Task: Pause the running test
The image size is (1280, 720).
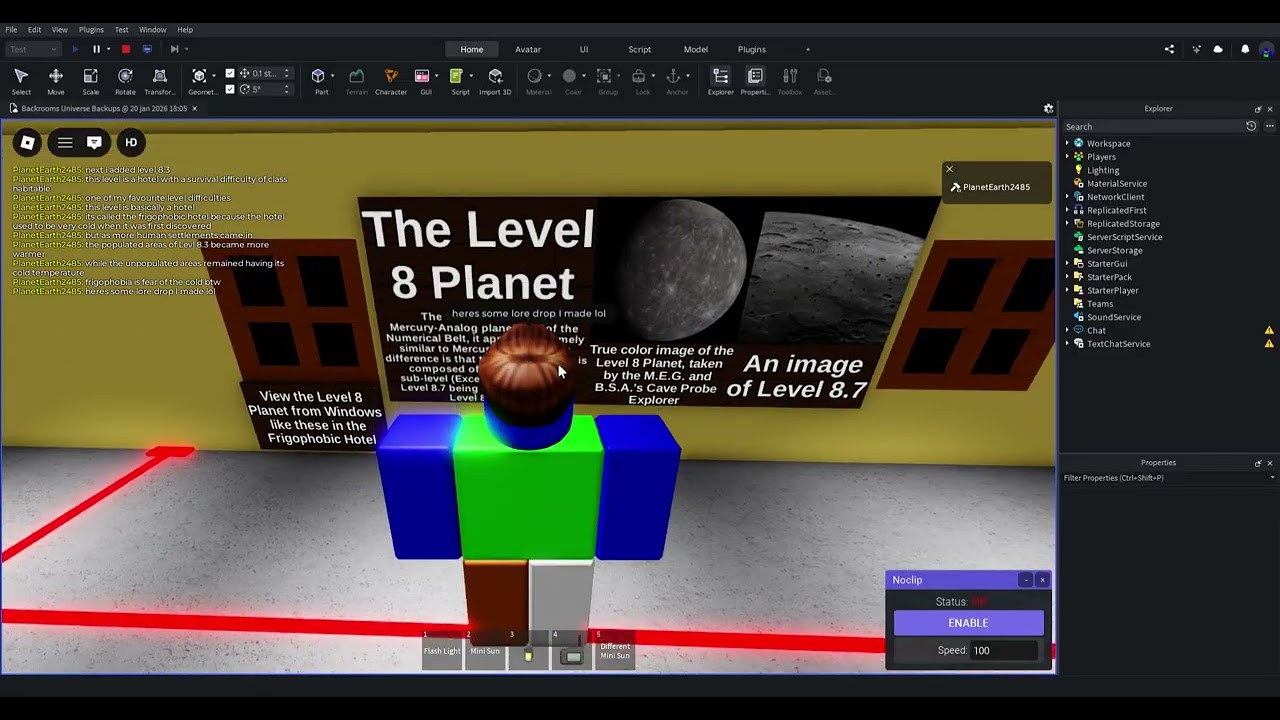Action: [96, 49]
